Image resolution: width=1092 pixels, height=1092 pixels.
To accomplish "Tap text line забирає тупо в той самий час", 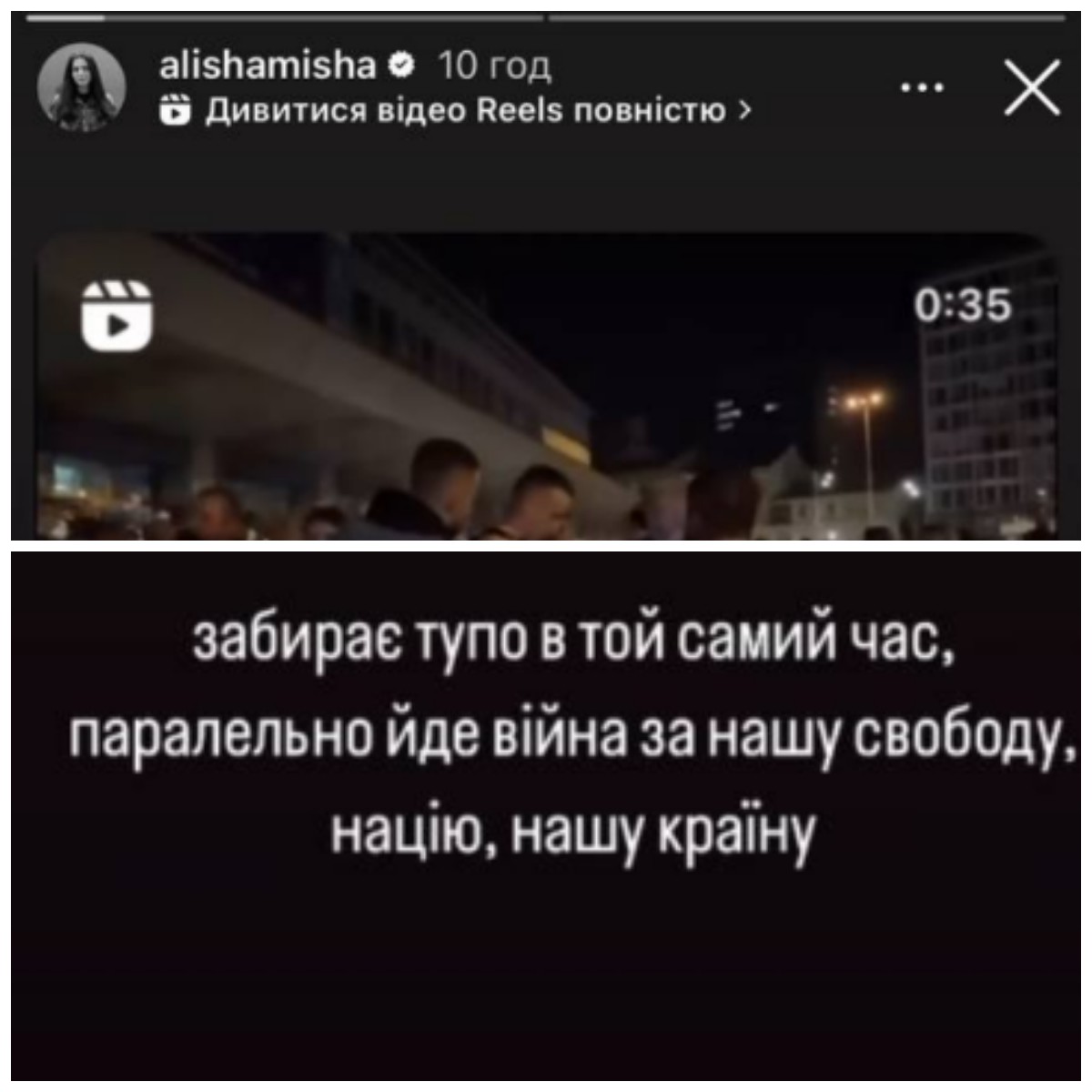I will click(574, 643).
